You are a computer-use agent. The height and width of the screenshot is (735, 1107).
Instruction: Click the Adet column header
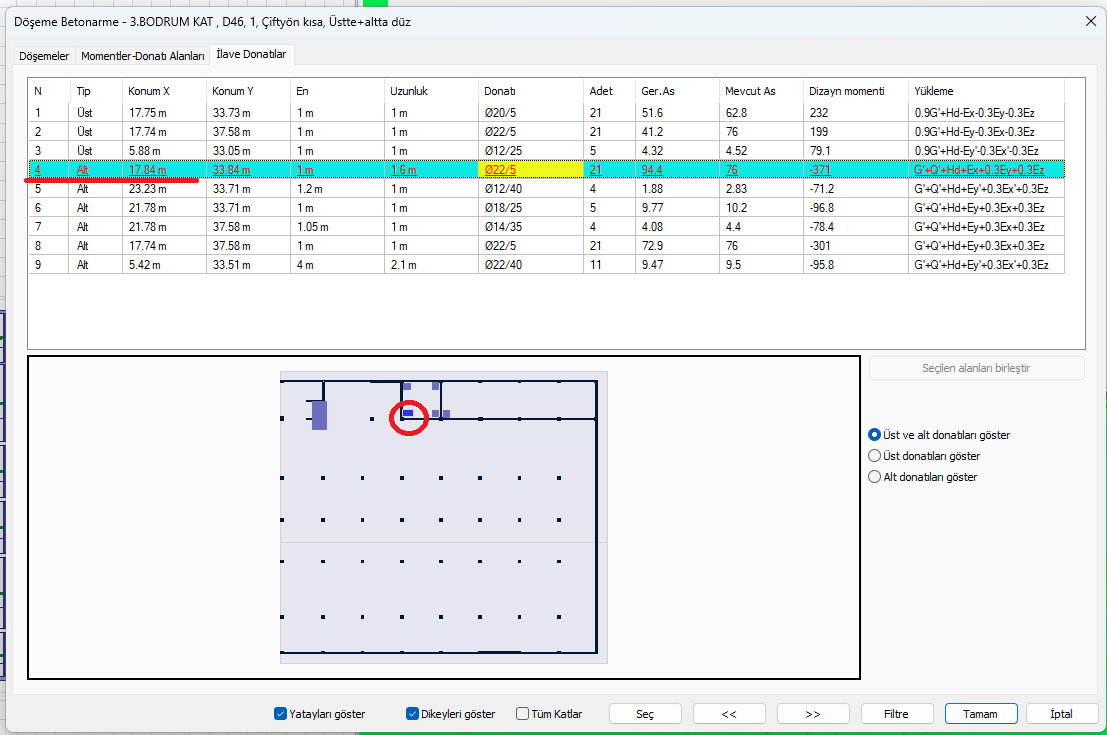point(609,91)
